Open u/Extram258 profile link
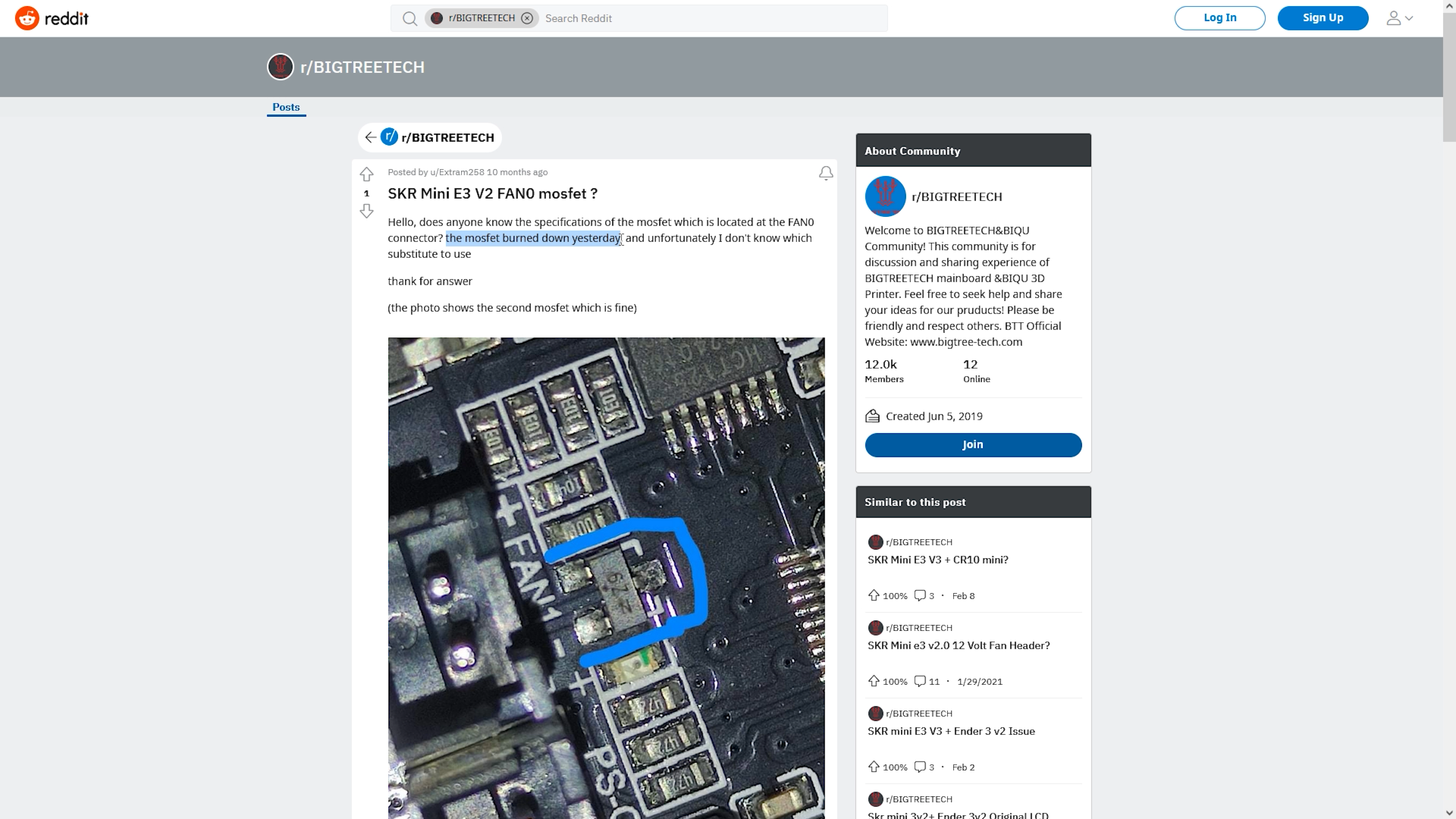The width and height of the screenshot is (1456, 819). tap(457, 172)
